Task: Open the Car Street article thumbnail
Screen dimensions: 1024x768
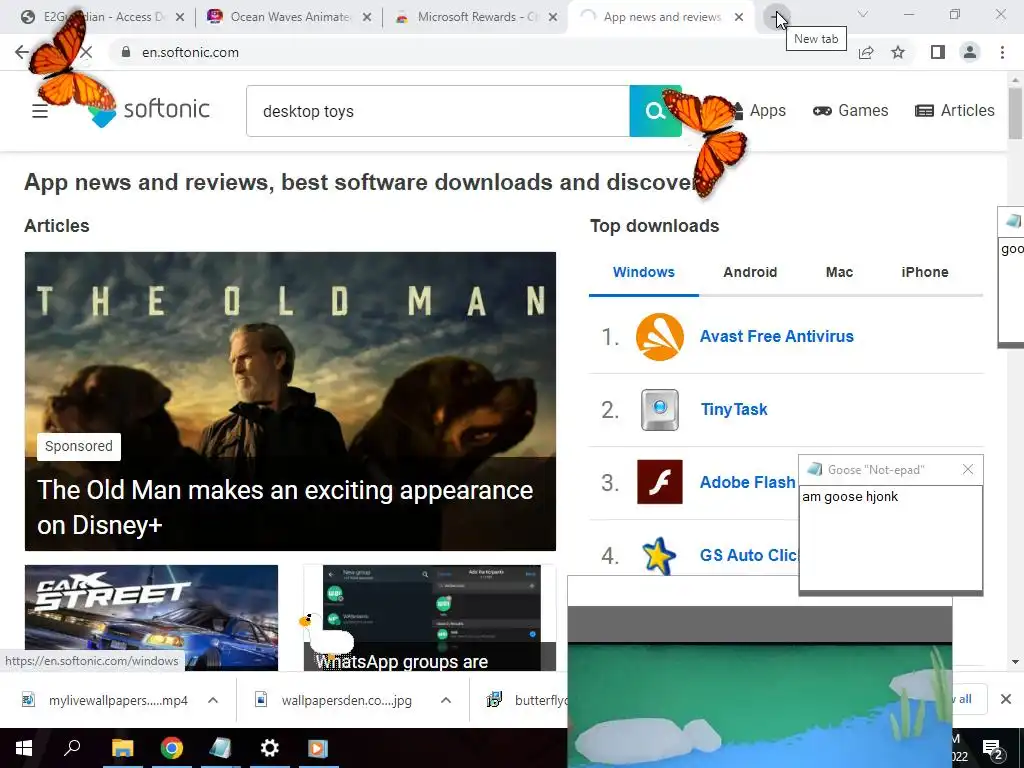Action: 152,618
